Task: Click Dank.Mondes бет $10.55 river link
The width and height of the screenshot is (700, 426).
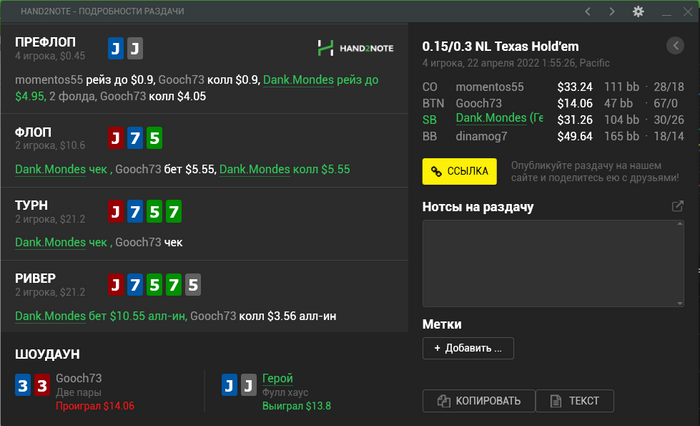Action: [101, 316]
